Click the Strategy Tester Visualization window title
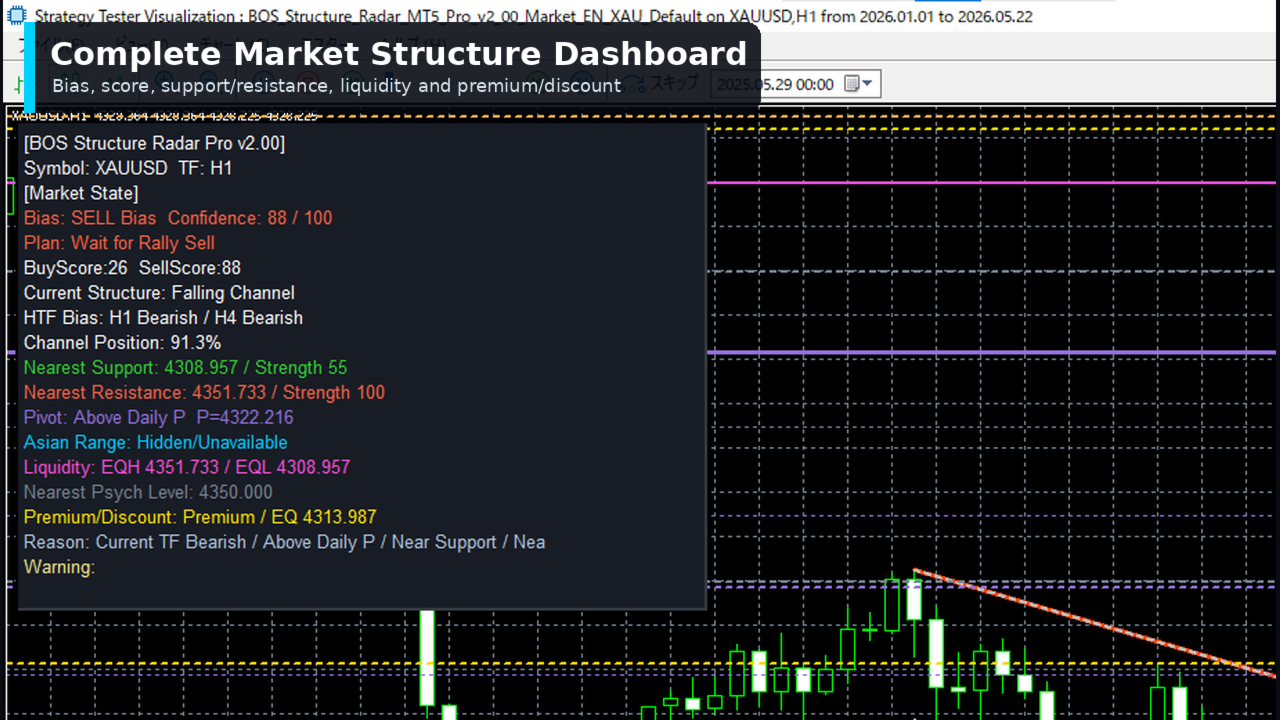 533,17
